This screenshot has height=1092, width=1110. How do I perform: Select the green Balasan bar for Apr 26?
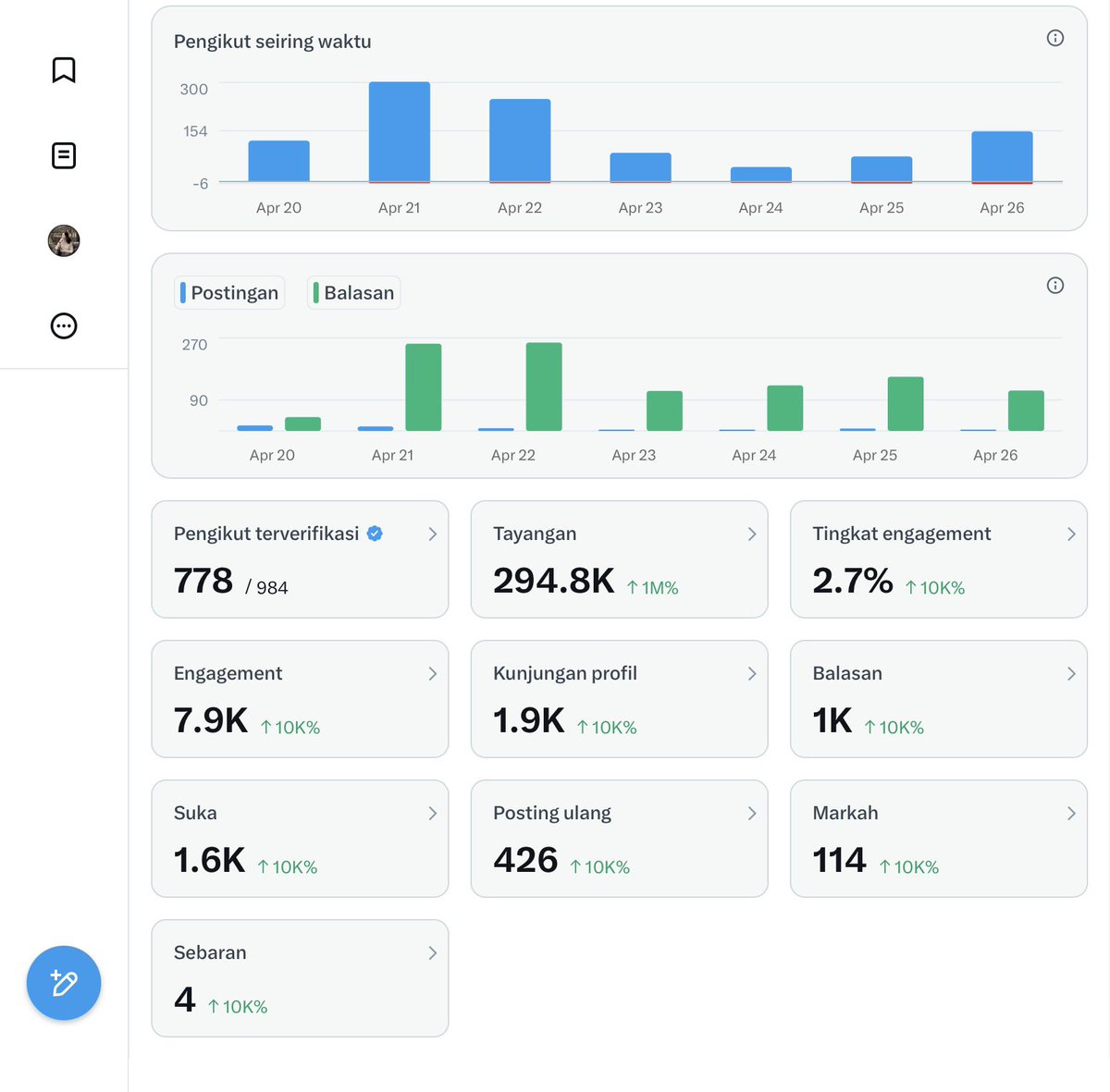pyautogui.click(x=1026, y=411)
